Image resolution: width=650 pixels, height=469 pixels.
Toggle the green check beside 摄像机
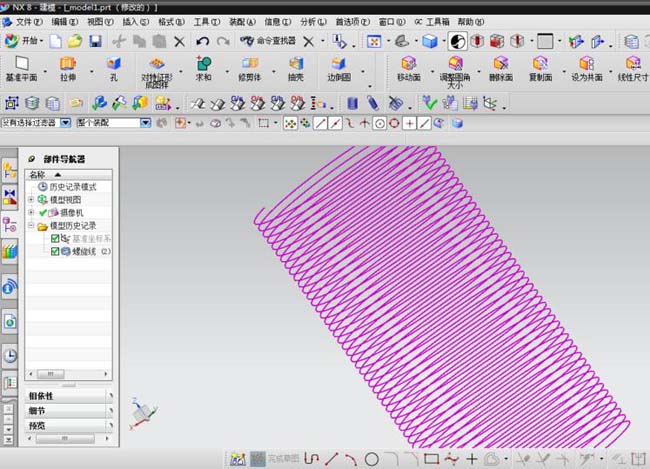pyautogui.click(x=42, y=213)
